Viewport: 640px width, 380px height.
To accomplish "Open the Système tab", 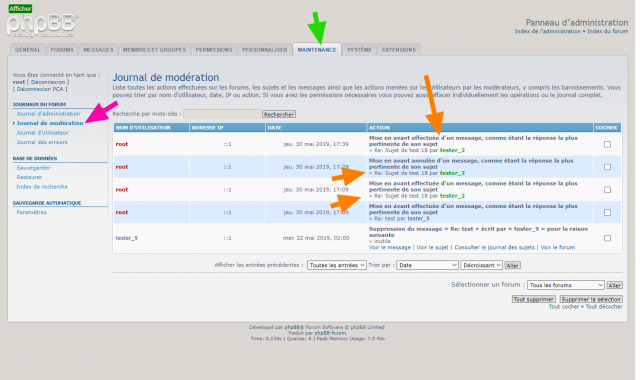I will tap(360, 50).
